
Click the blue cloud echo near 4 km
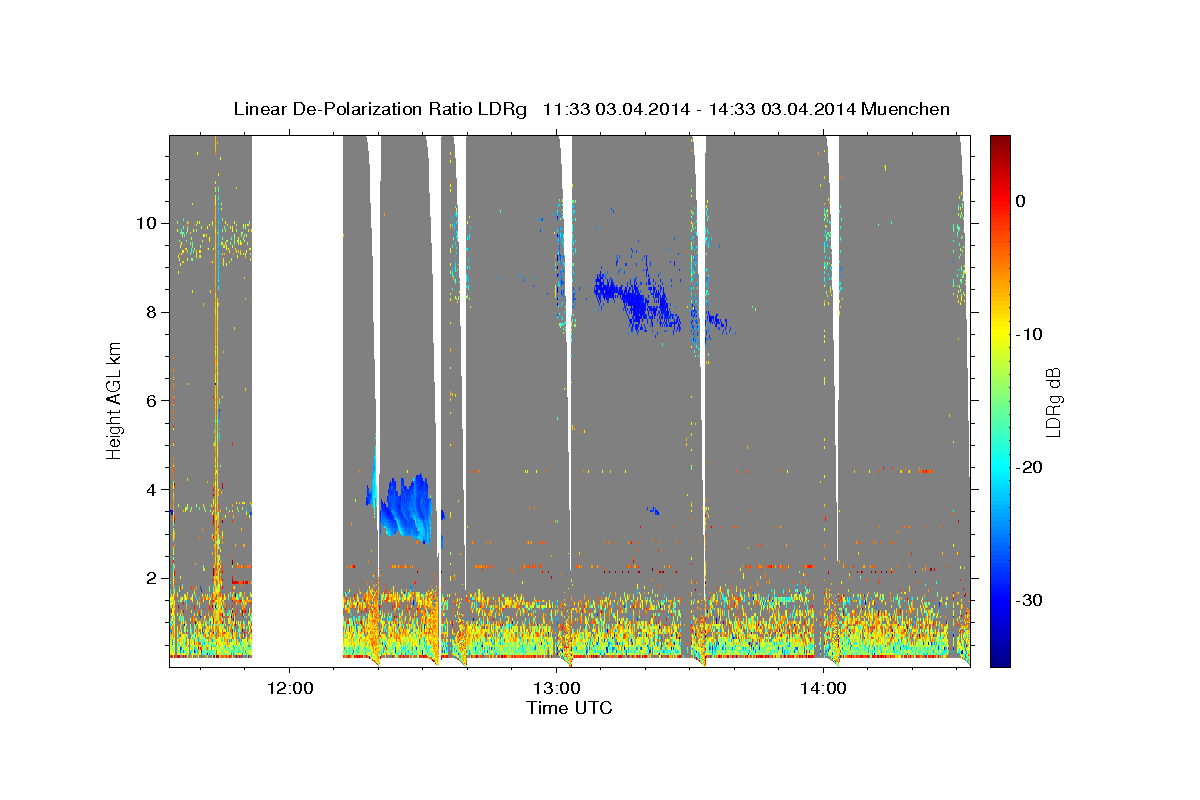(405, 507)
